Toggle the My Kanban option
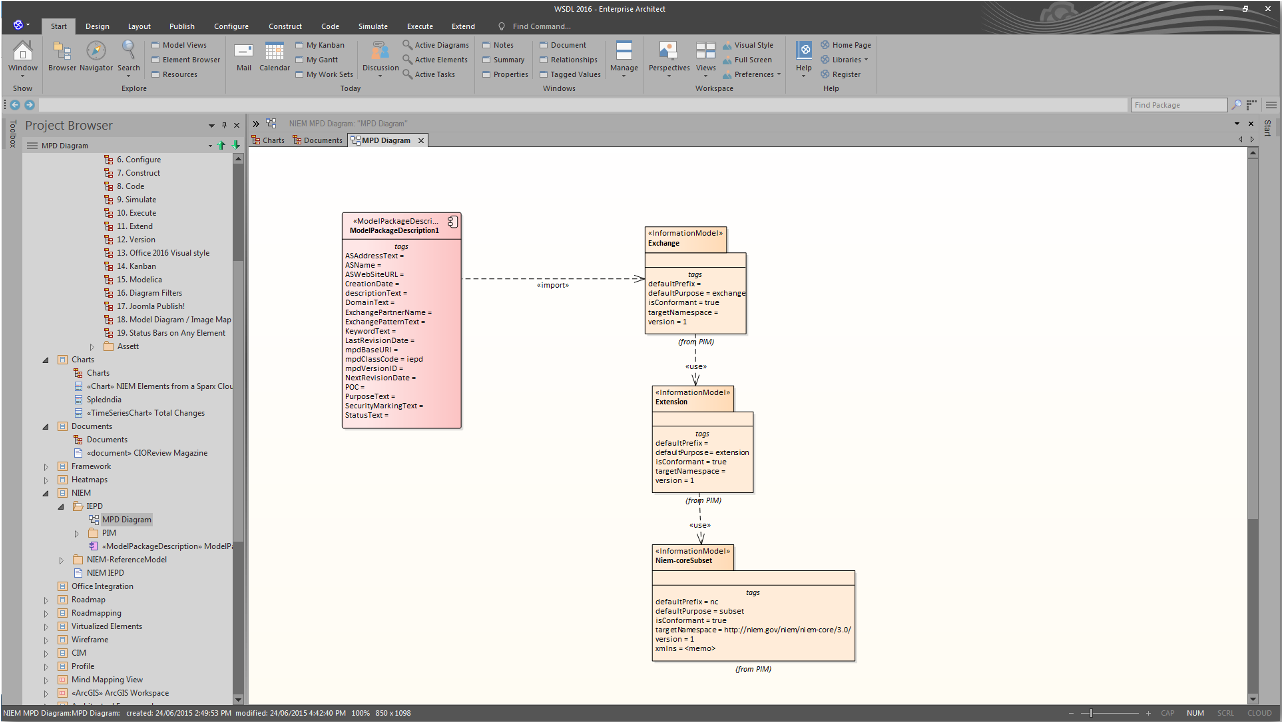 (x=320, y=45)
